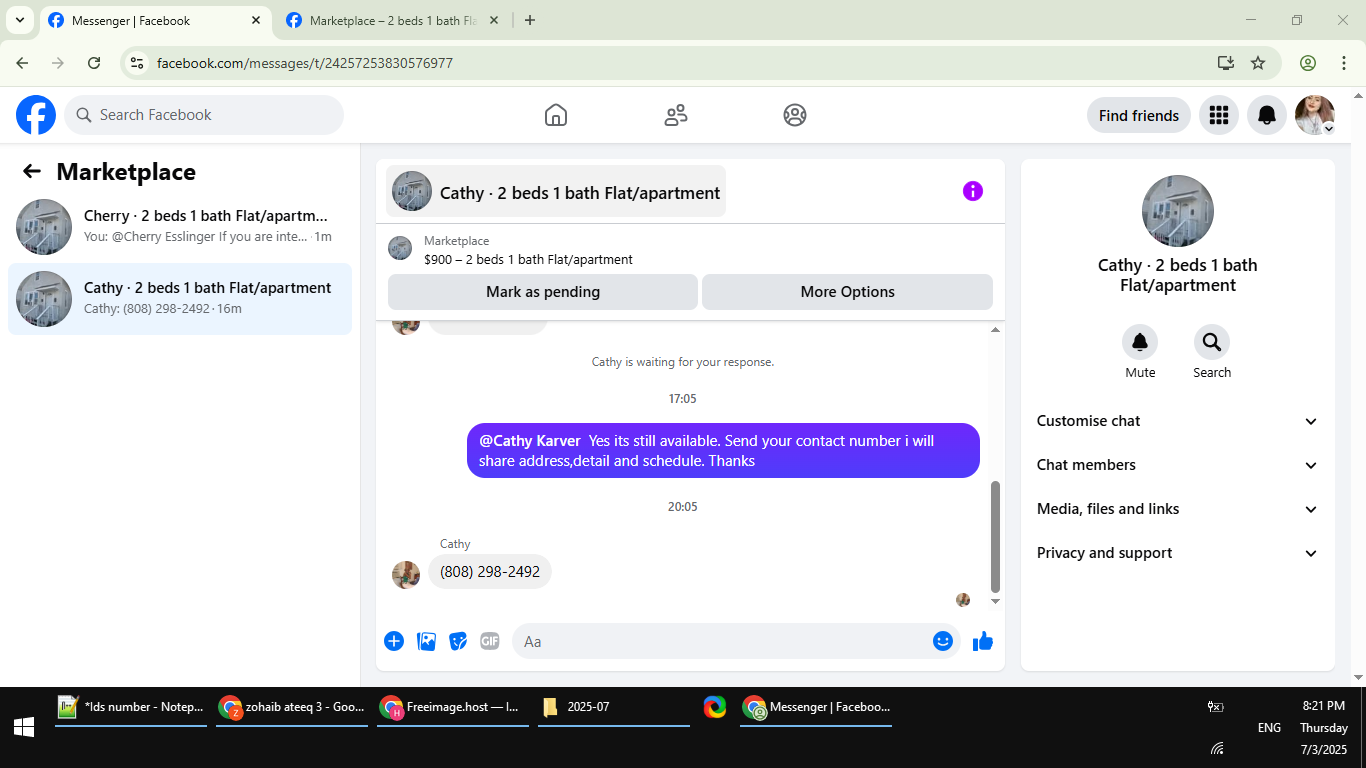Open the 2025-07 folder in taskbar

point(614,707)
